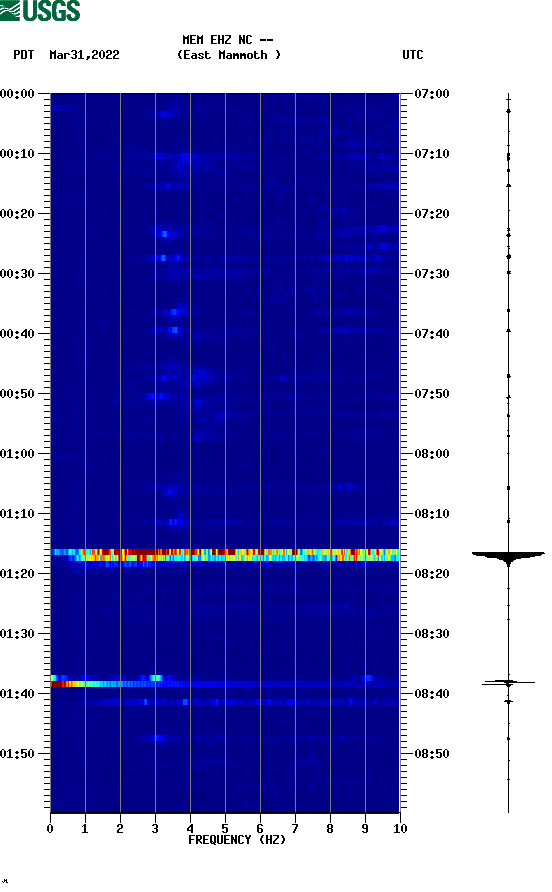Click the '01:50' PDT time label
The width and height of the screenshot is (552, 892).
(18, 754)
